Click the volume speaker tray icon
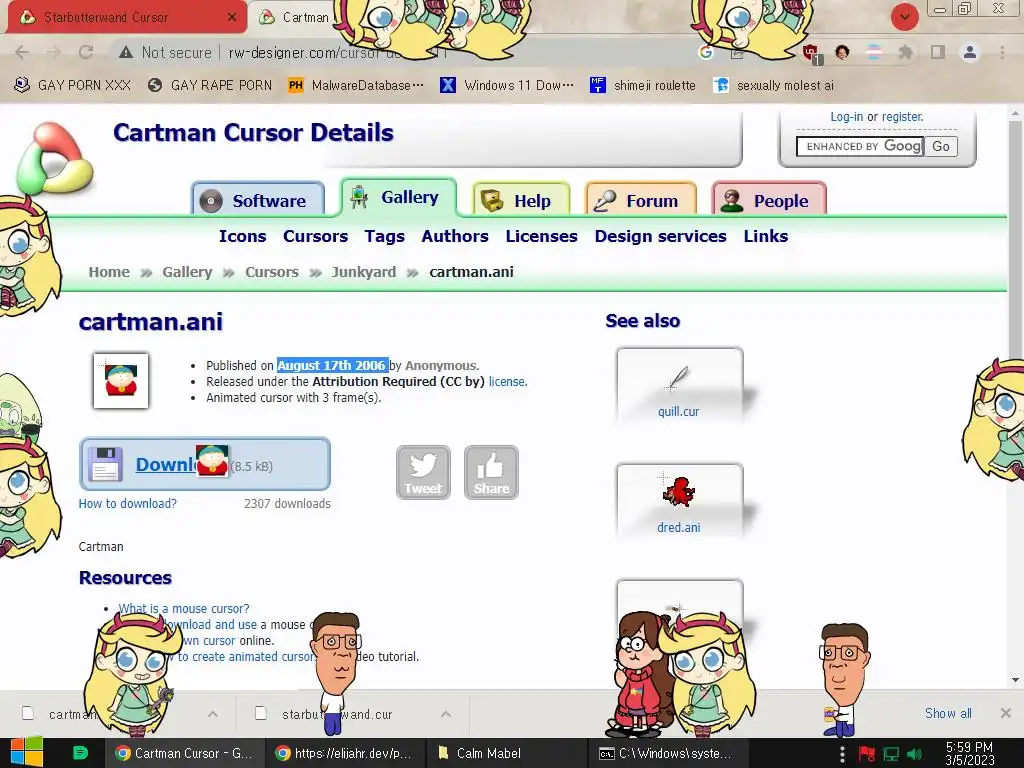 coord(915,754)
